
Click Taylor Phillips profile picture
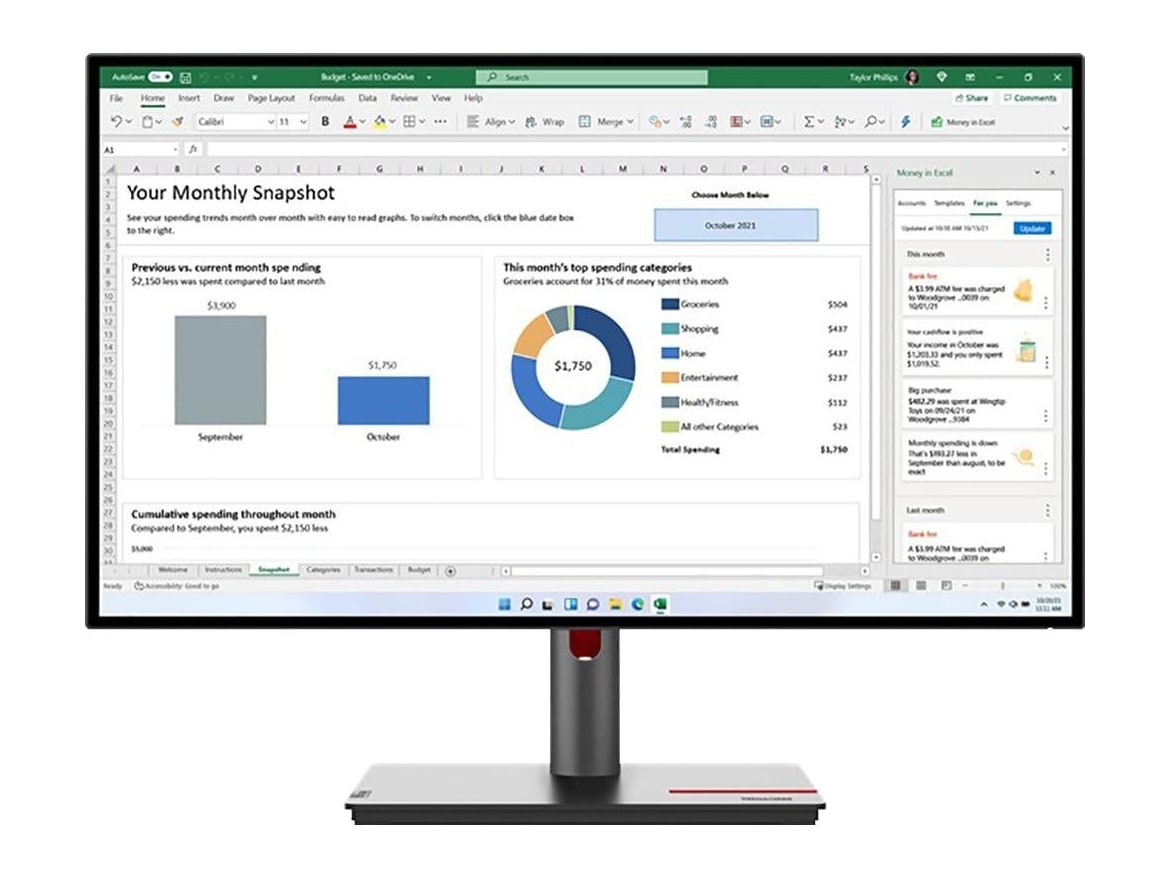click(912, 77)
